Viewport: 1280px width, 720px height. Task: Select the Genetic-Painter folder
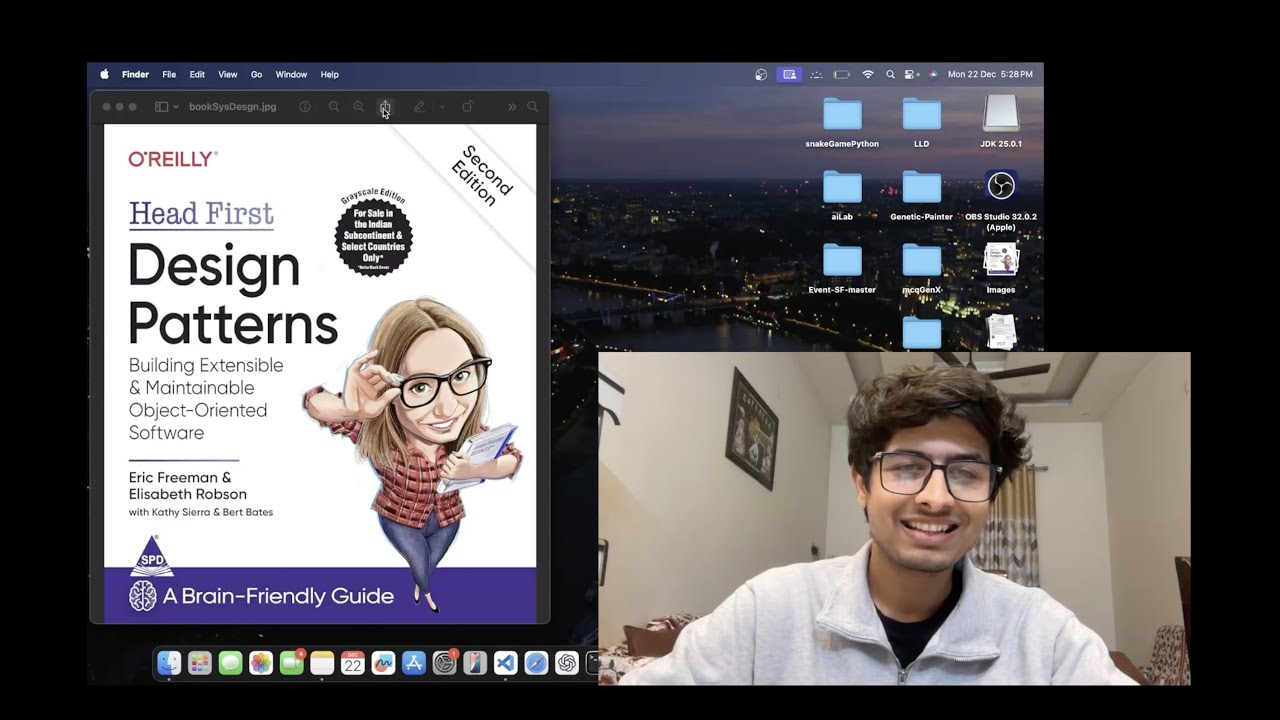[x=921, y=195]
